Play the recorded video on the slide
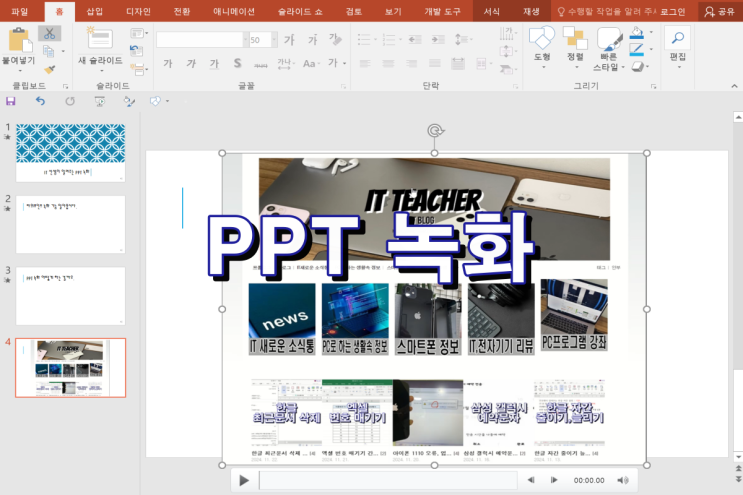The width and height of the screenshot is (743, 495). [243, 480]
